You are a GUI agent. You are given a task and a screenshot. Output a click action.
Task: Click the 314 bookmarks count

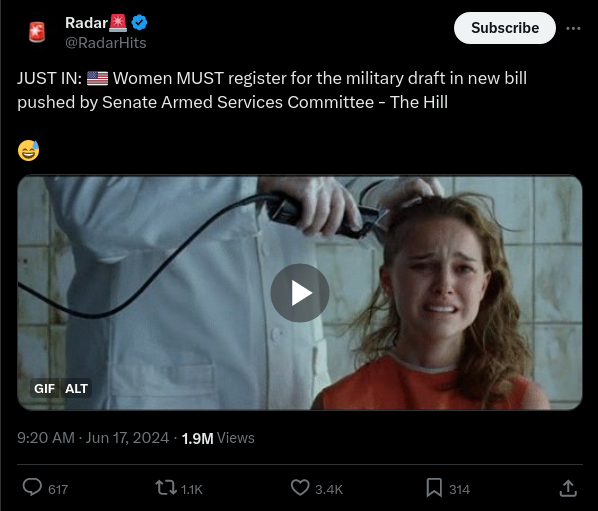[459, 489]
